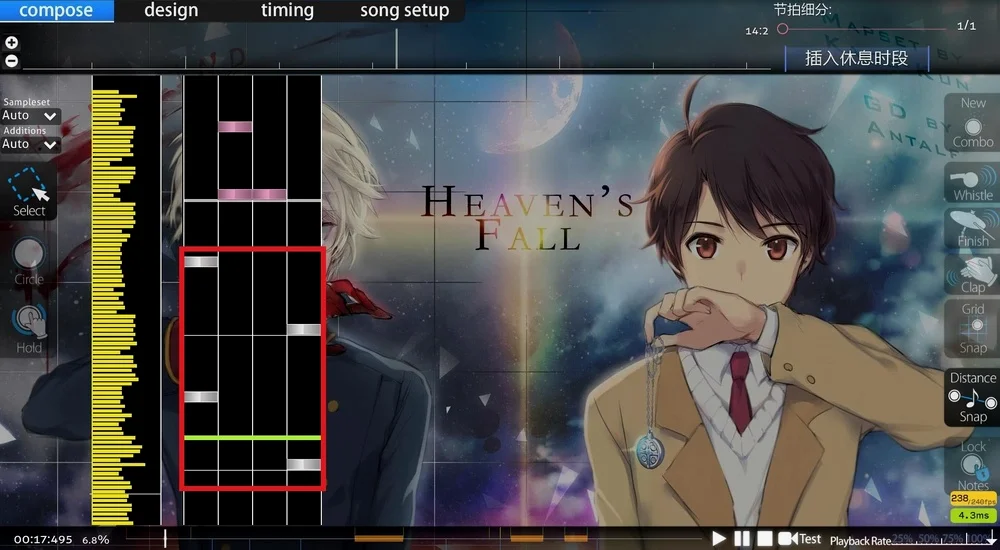Choose the Hold note tool

point(29,329)
